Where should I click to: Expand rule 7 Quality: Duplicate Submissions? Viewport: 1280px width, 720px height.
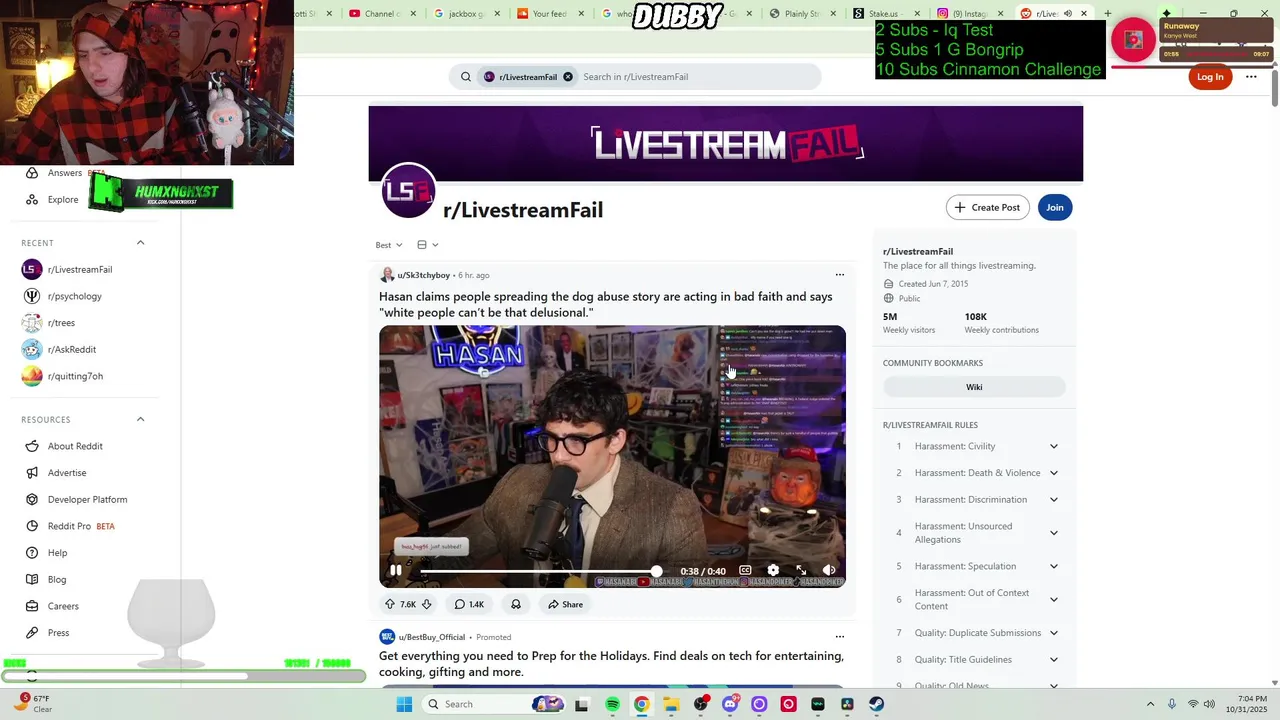[1054, 633]
